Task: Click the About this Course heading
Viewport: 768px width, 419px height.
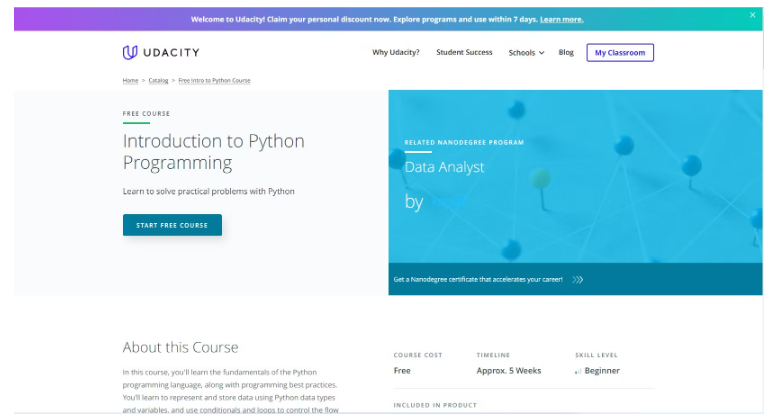Action: (180, 347)
